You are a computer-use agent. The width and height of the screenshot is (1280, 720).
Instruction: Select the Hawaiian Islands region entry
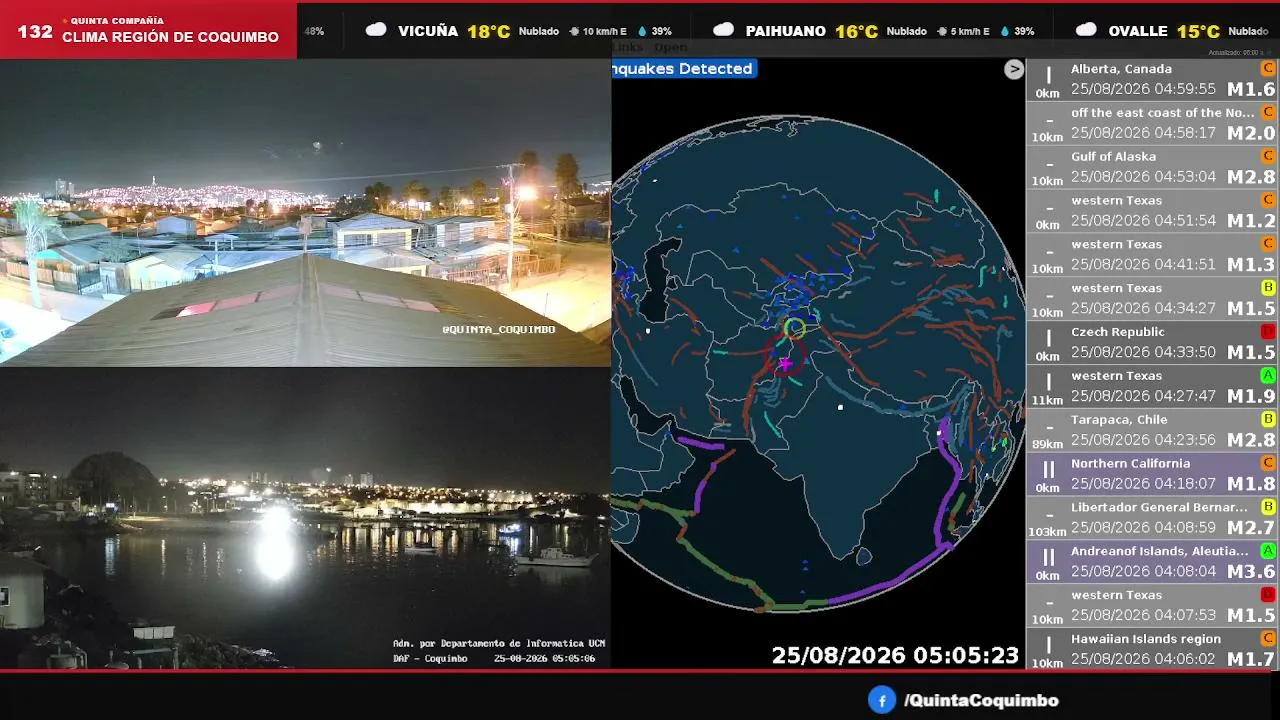tap(1153, 650)
